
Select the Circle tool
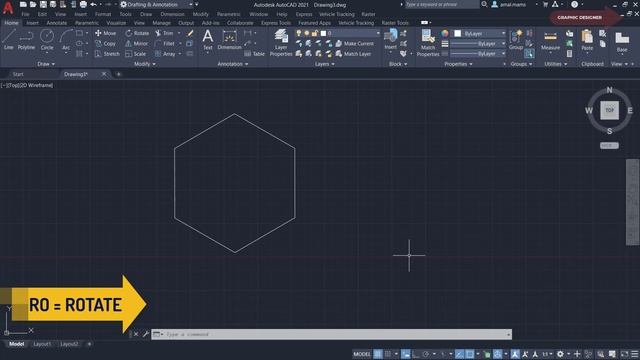point(47,40)
